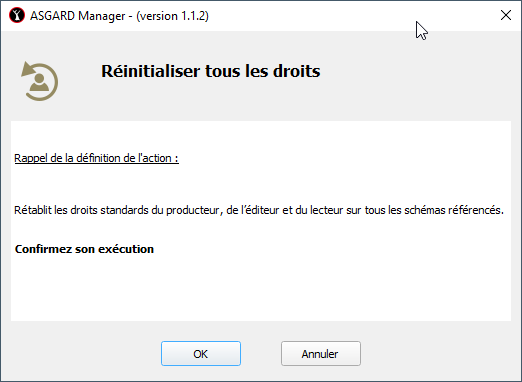Click the 'Rétablit les droits standards' sentence
Screen dimensions: 522x382
tap(259, 210)
